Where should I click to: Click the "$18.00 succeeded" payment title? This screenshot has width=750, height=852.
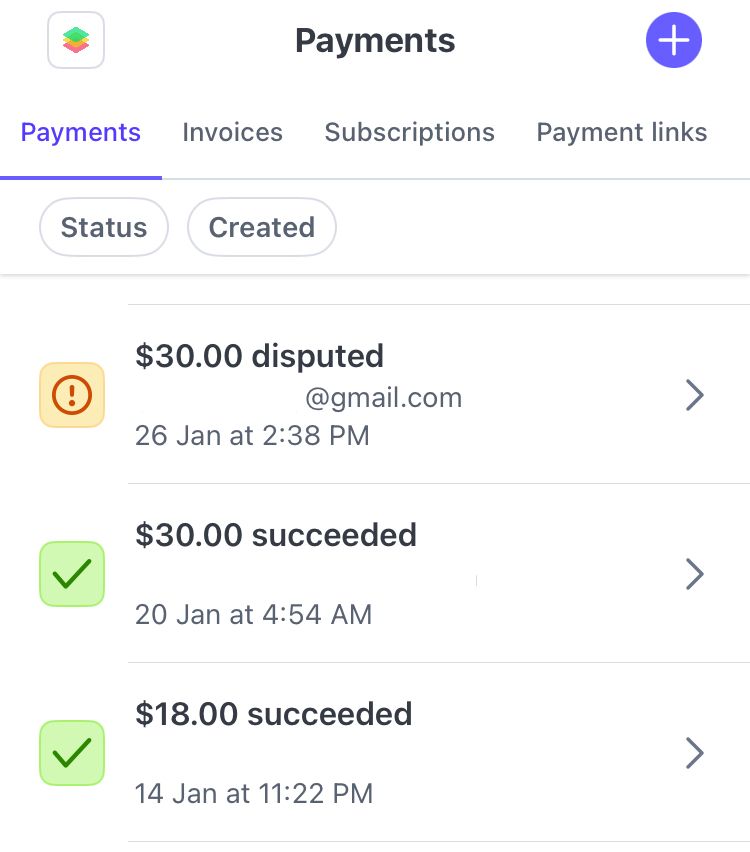[274, 714]
